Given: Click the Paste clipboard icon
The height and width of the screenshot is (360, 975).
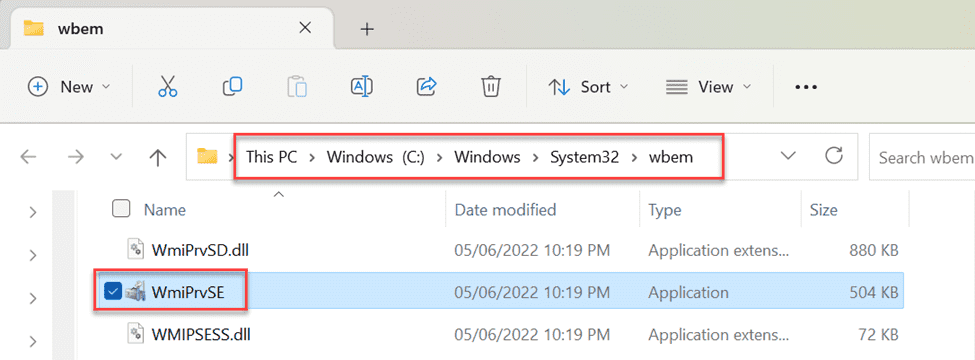Looking at the screenshot, I should [297, 86].
